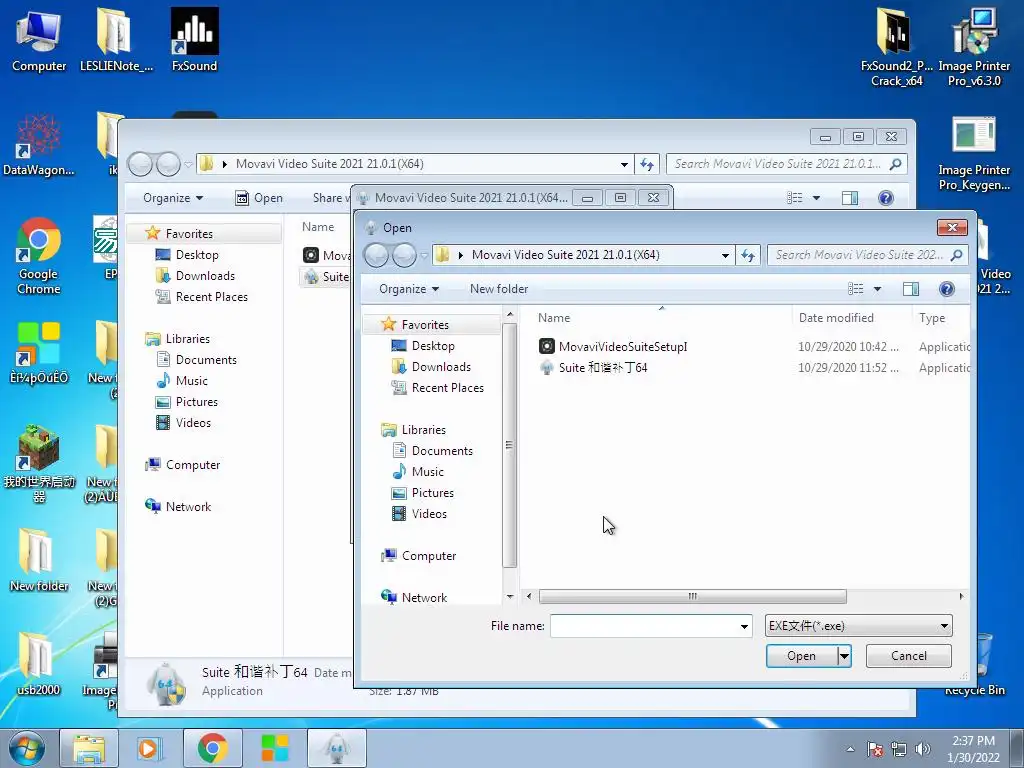Select Pictures in Explorer window Libraries
Viewport: 1024px width, 768px height.
click(186, 402)
